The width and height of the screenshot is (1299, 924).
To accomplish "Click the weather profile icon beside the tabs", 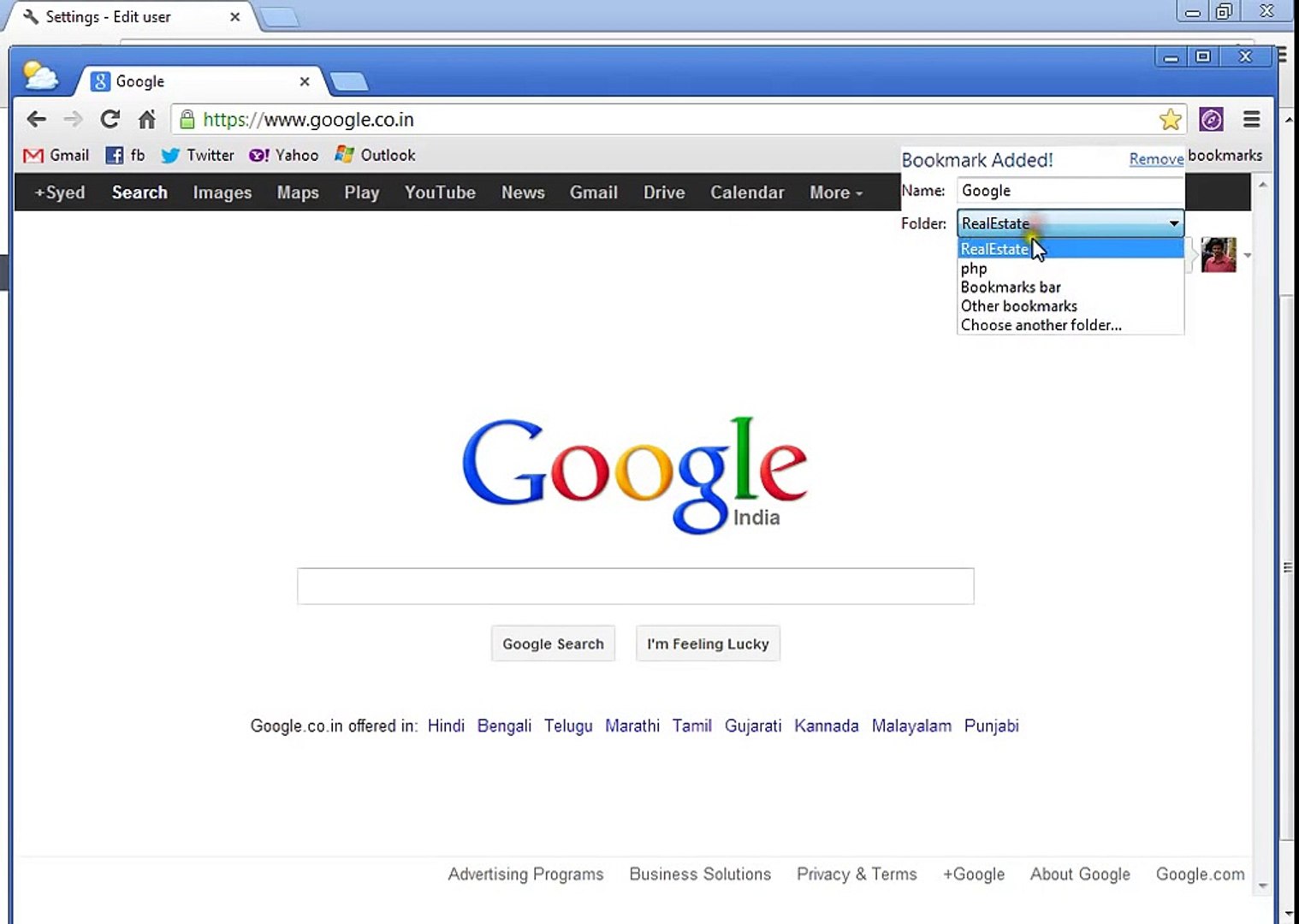I will point(40,77).
